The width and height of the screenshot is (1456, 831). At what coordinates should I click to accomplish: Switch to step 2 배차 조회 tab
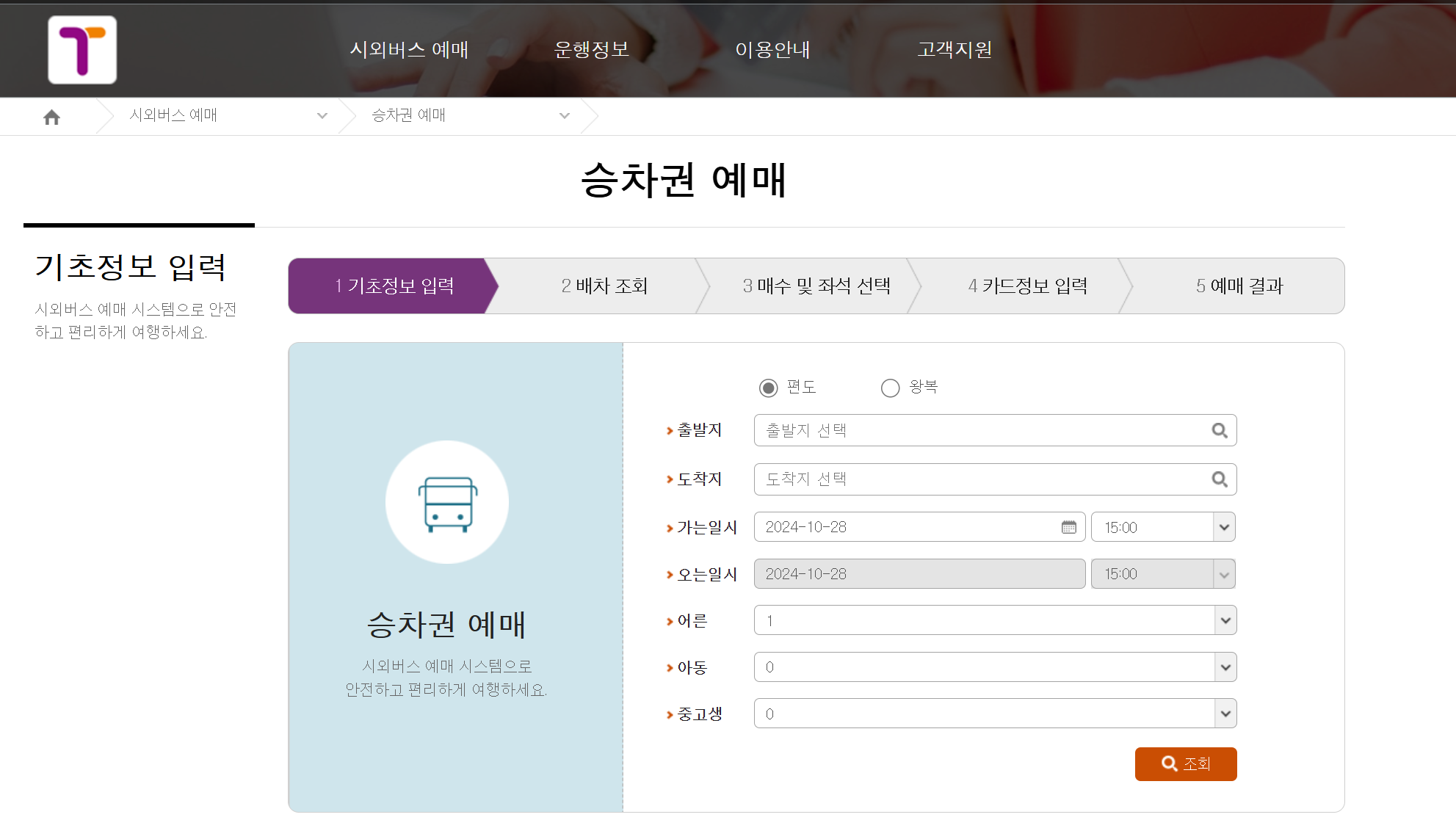(x=604, y=286)
